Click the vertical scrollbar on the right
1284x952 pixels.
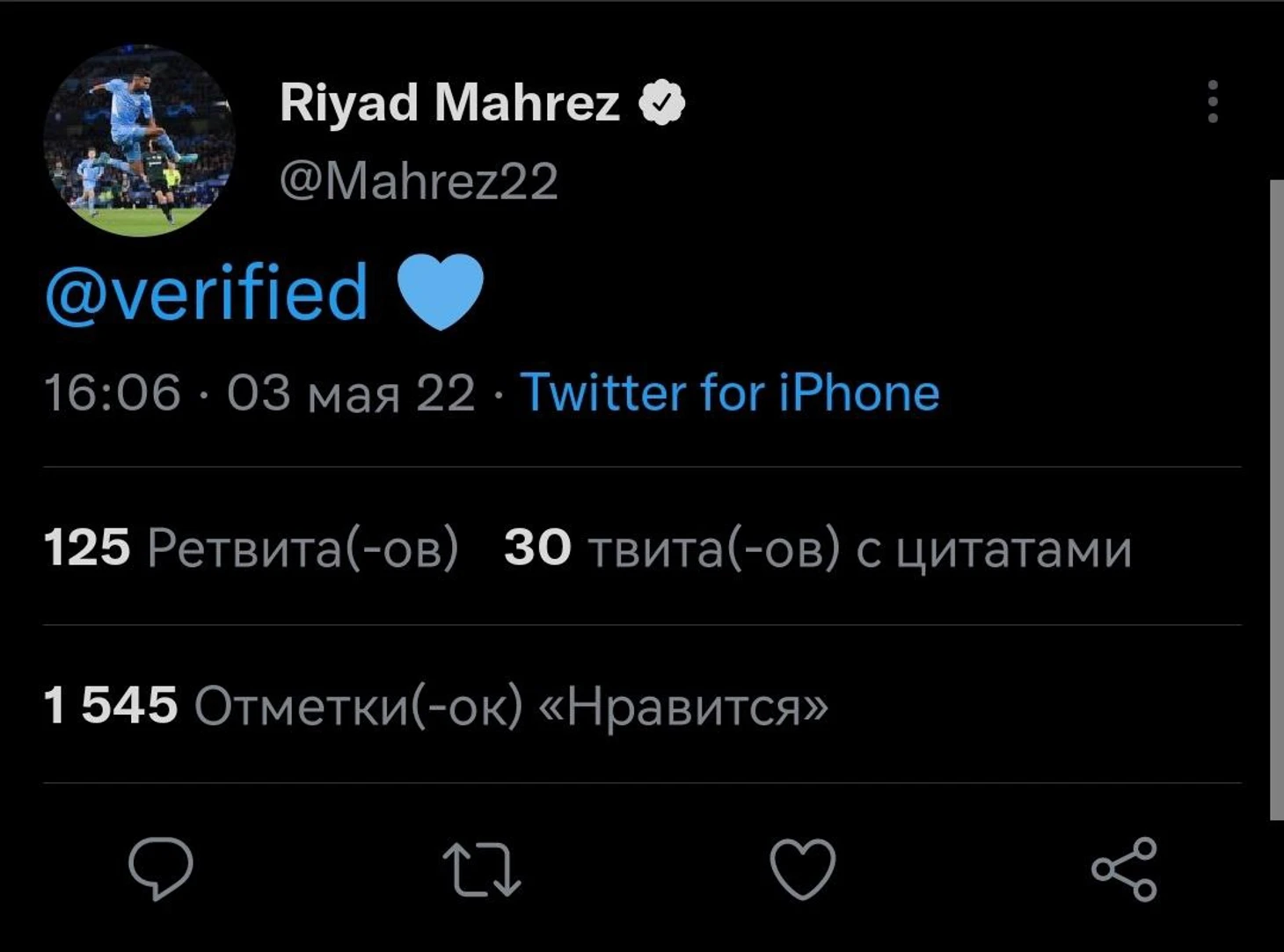(1276, 499)
